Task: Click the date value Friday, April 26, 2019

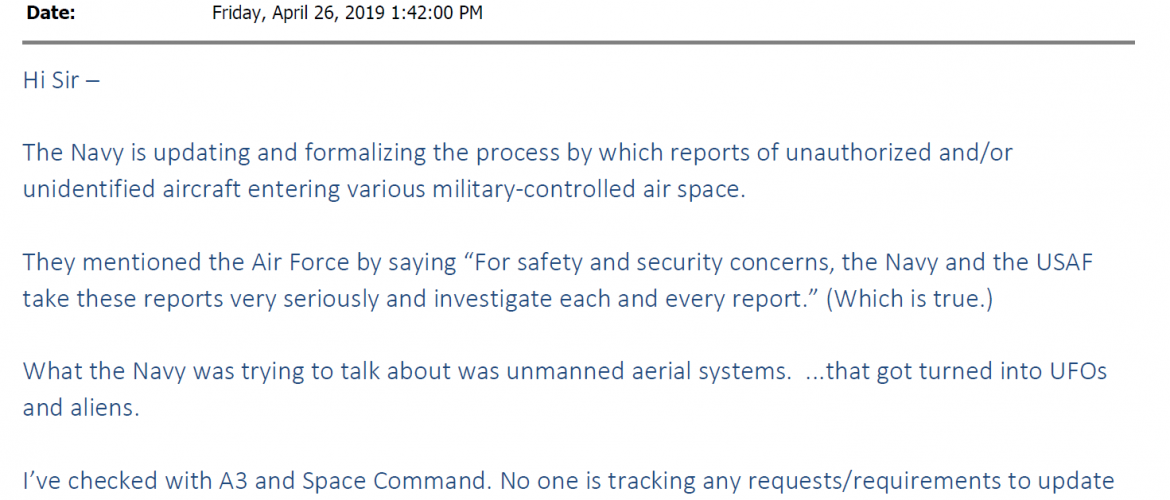Action: tap(301, 13)
